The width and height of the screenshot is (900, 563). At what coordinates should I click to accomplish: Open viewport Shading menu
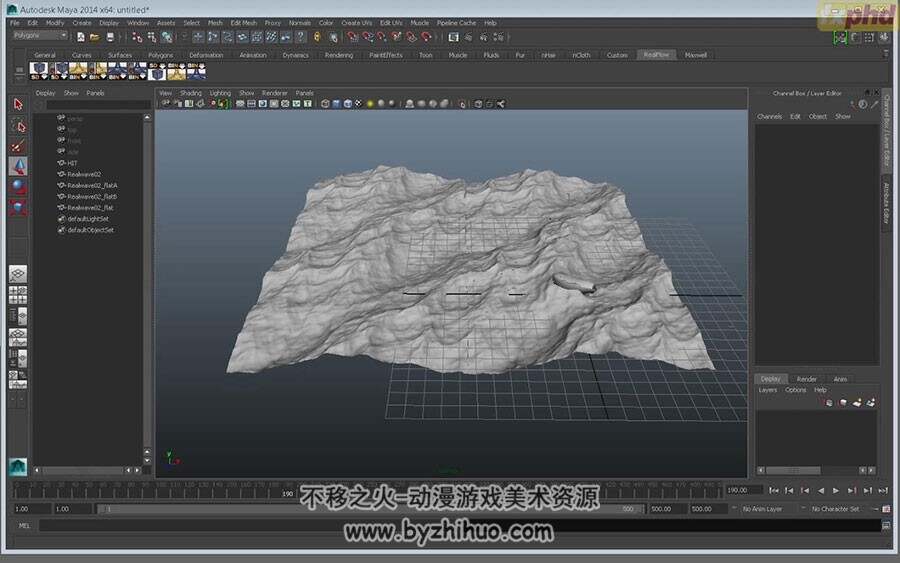pyautogui.click(x=191, y=93)
